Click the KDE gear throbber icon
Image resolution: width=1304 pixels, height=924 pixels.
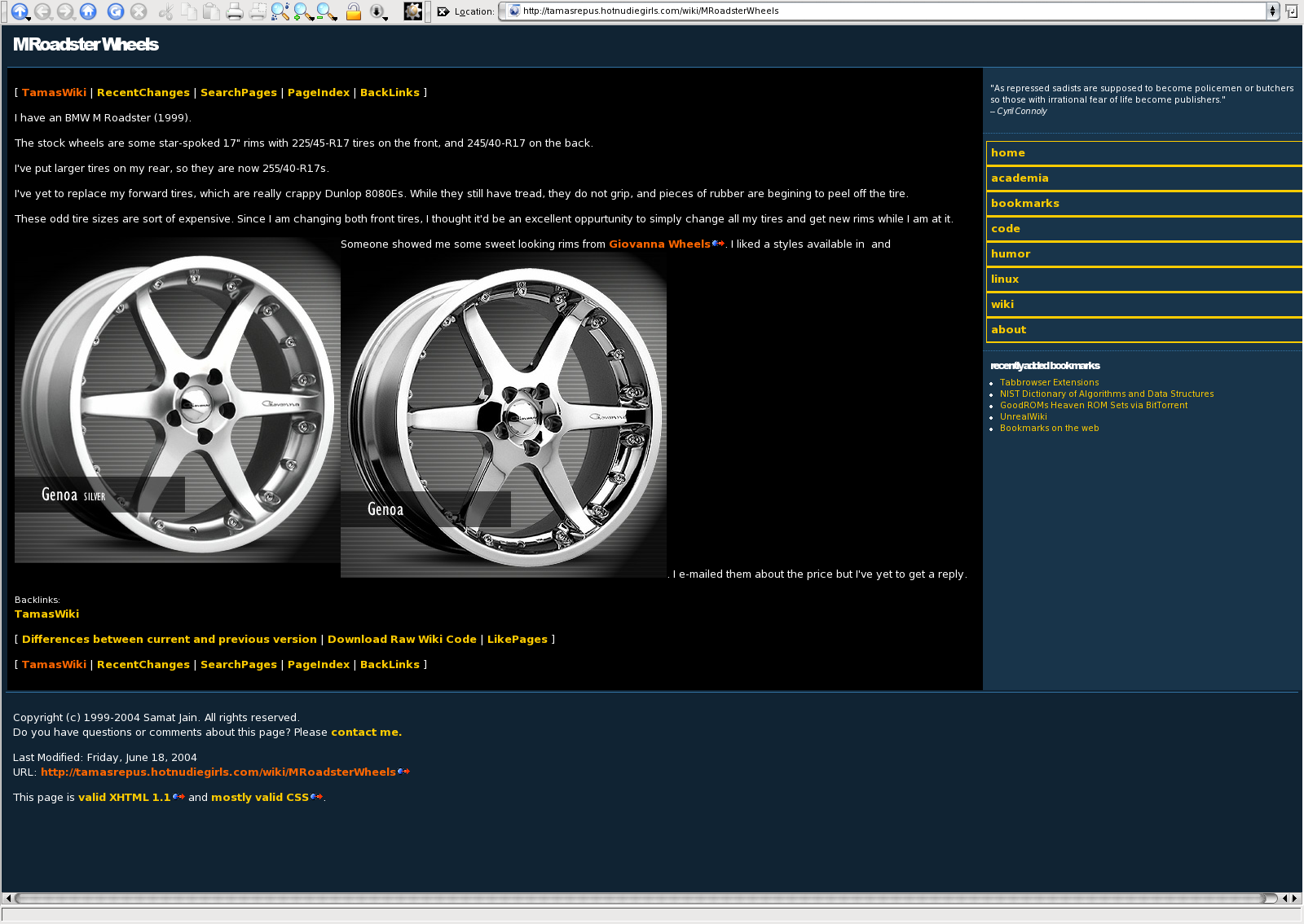tap(413, 11)
